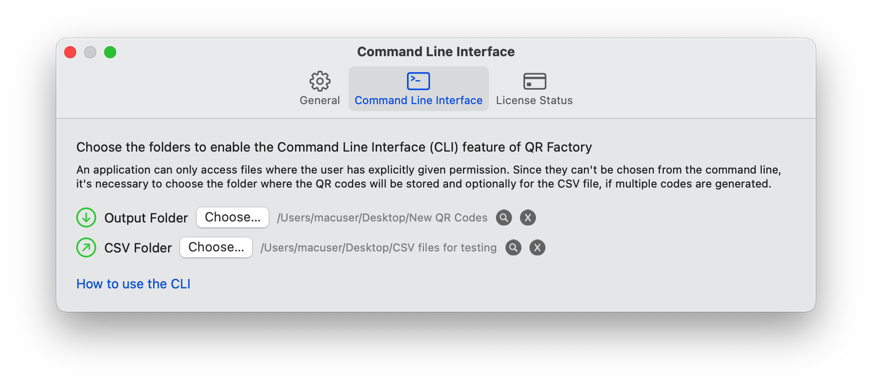Reveal the New QR Codes folder with magnifier
Image resolution: width=872 pixels, height=386 pixels.
[504, 218]
